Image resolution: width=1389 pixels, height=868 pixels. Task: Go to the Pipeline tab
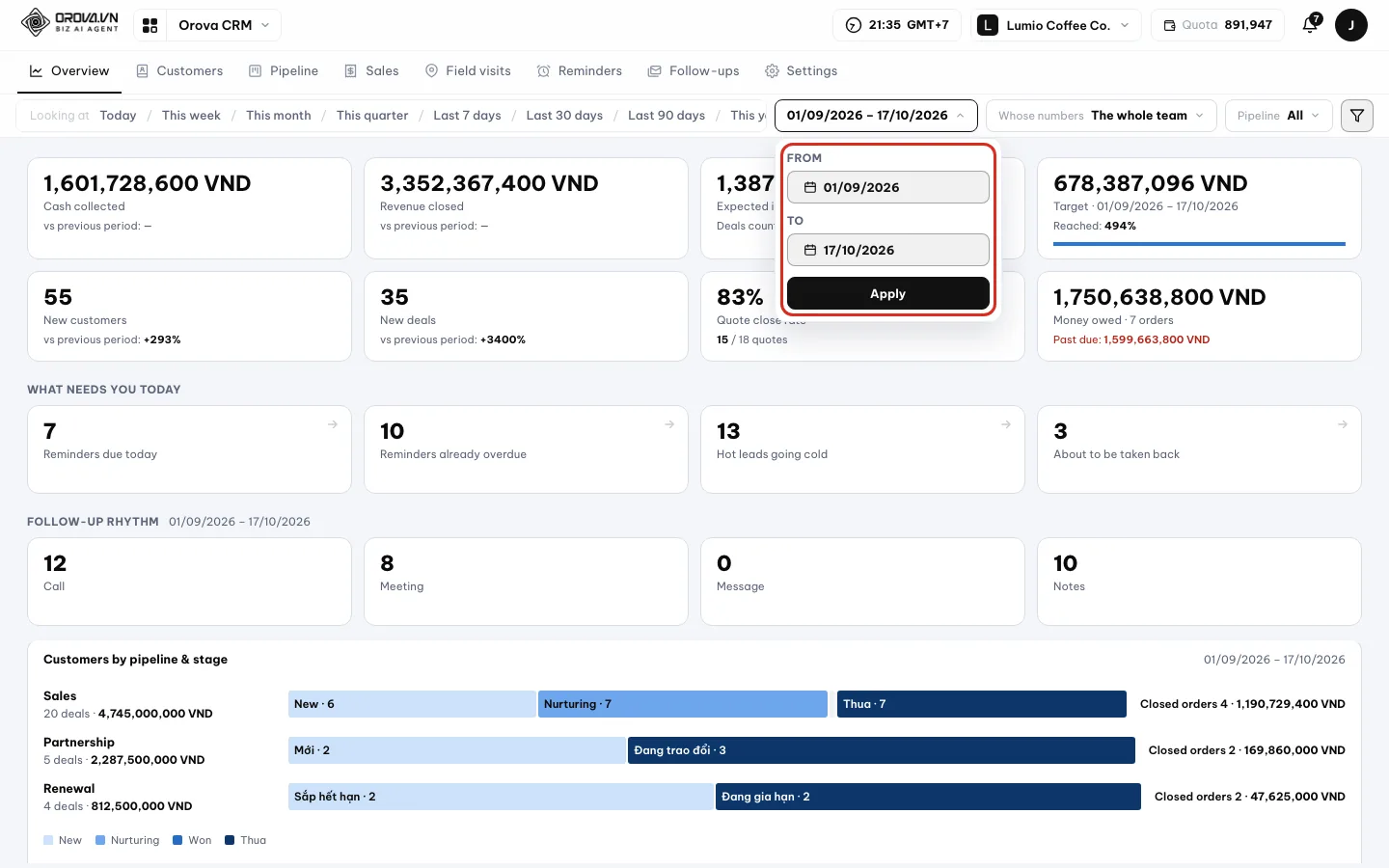[284, 71]
